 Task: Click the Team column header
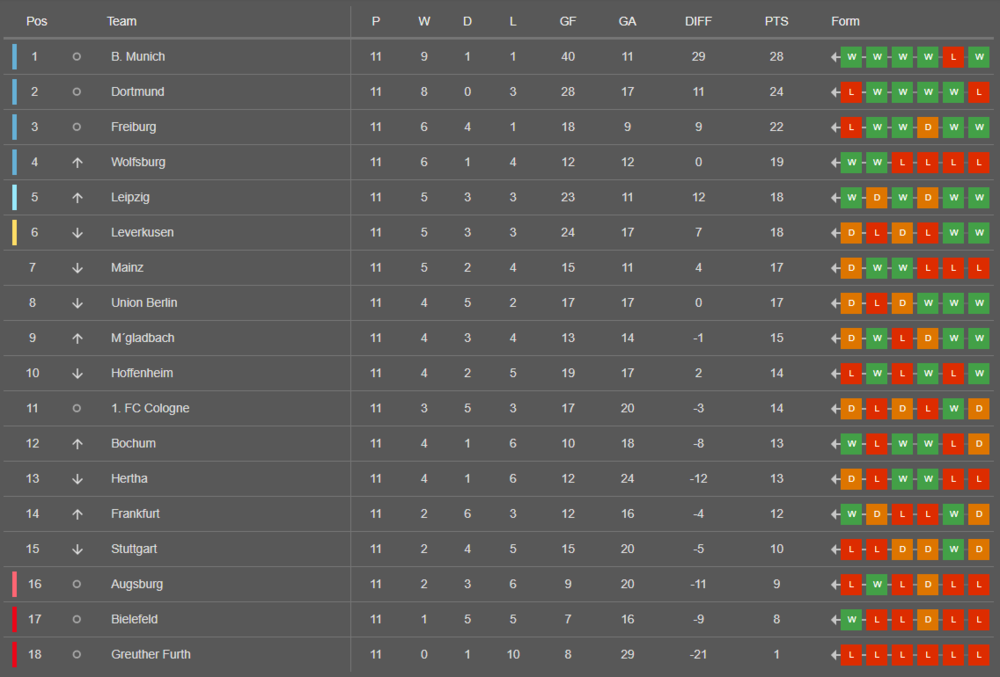pyautogui.click(x=122, y=21)
